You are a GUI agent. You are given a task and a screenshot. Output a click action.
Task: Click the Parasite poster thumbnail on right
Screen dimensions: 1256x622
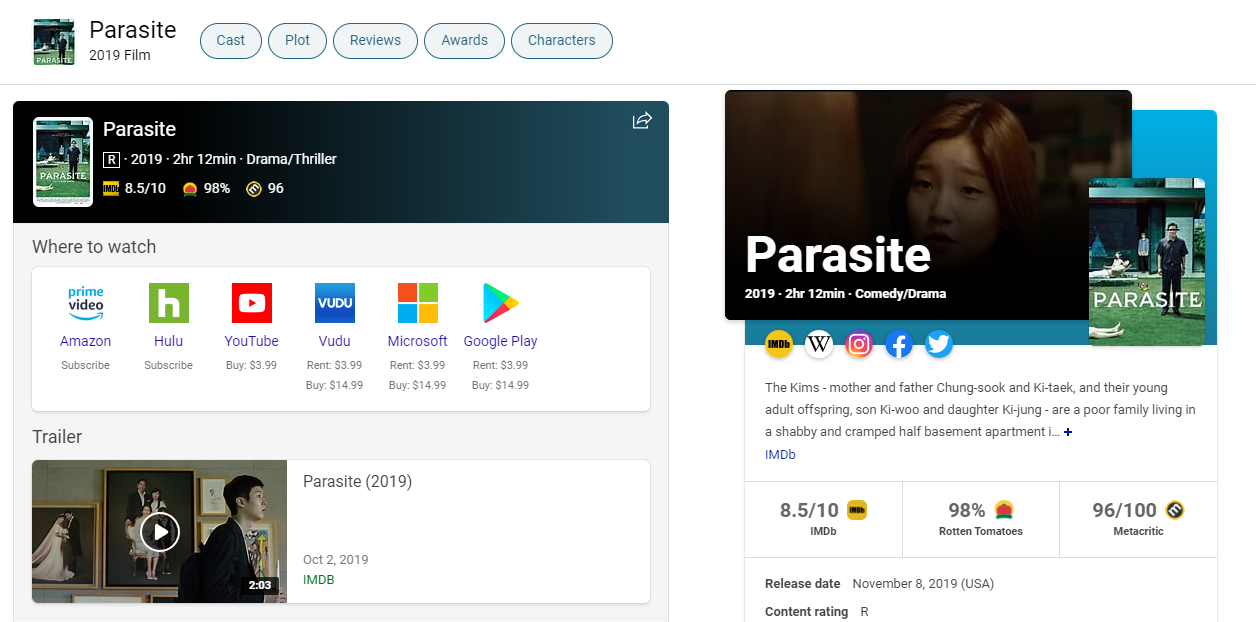pyautogui.click(x=1146, y=261)
